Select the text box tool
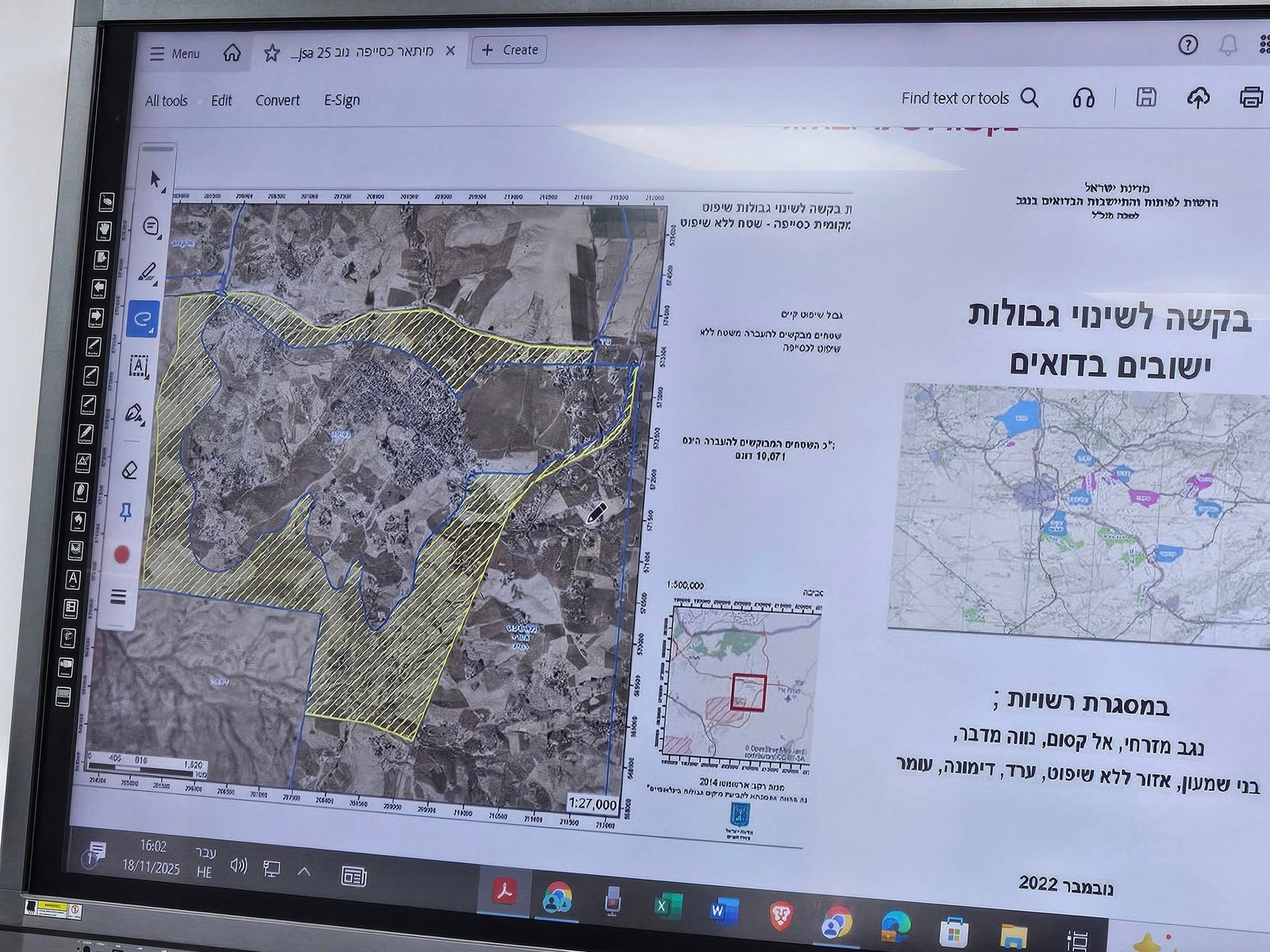1270x952 pixels. click(139, 366)
